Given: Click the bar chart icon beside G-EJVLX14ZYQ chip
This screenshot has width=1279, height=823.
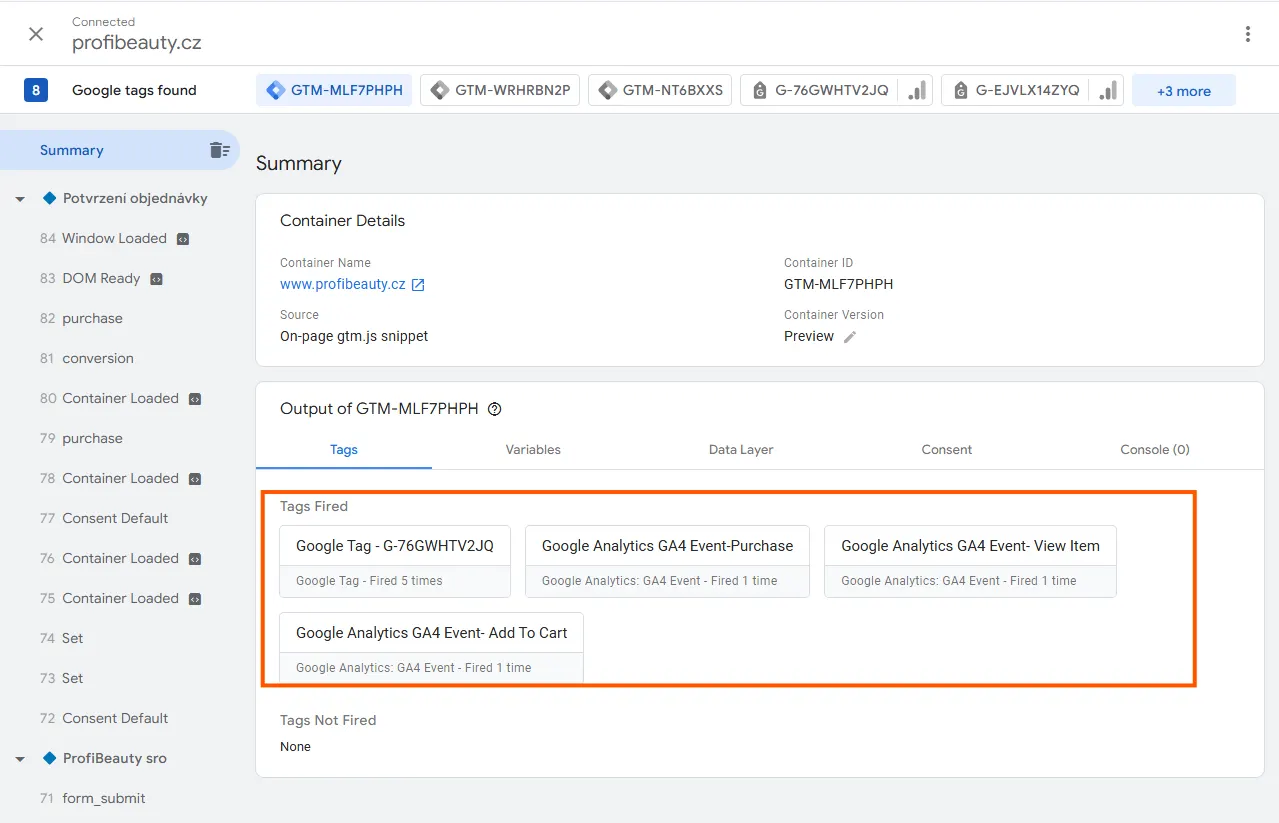Looking at the screenshot, I should tap(1107, 91).
